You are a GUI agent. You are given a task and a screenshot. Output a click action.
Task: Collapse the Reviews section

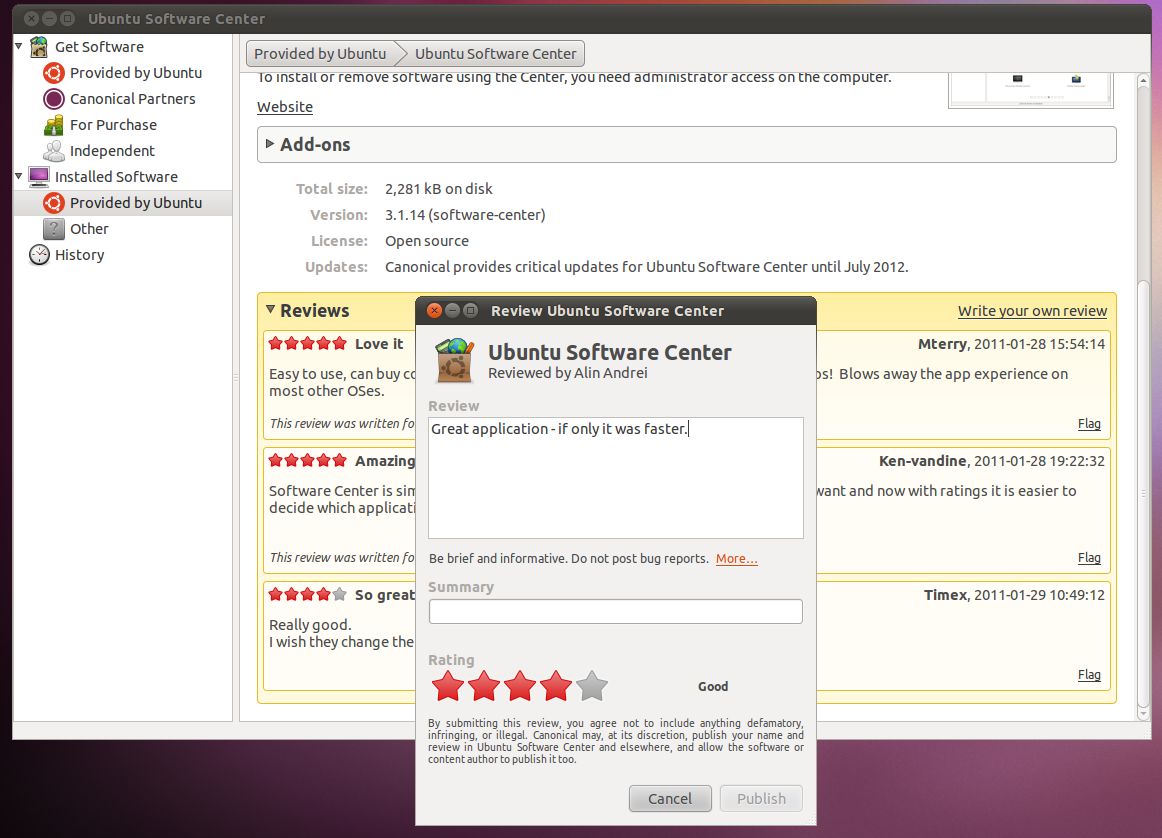(270, 310)
